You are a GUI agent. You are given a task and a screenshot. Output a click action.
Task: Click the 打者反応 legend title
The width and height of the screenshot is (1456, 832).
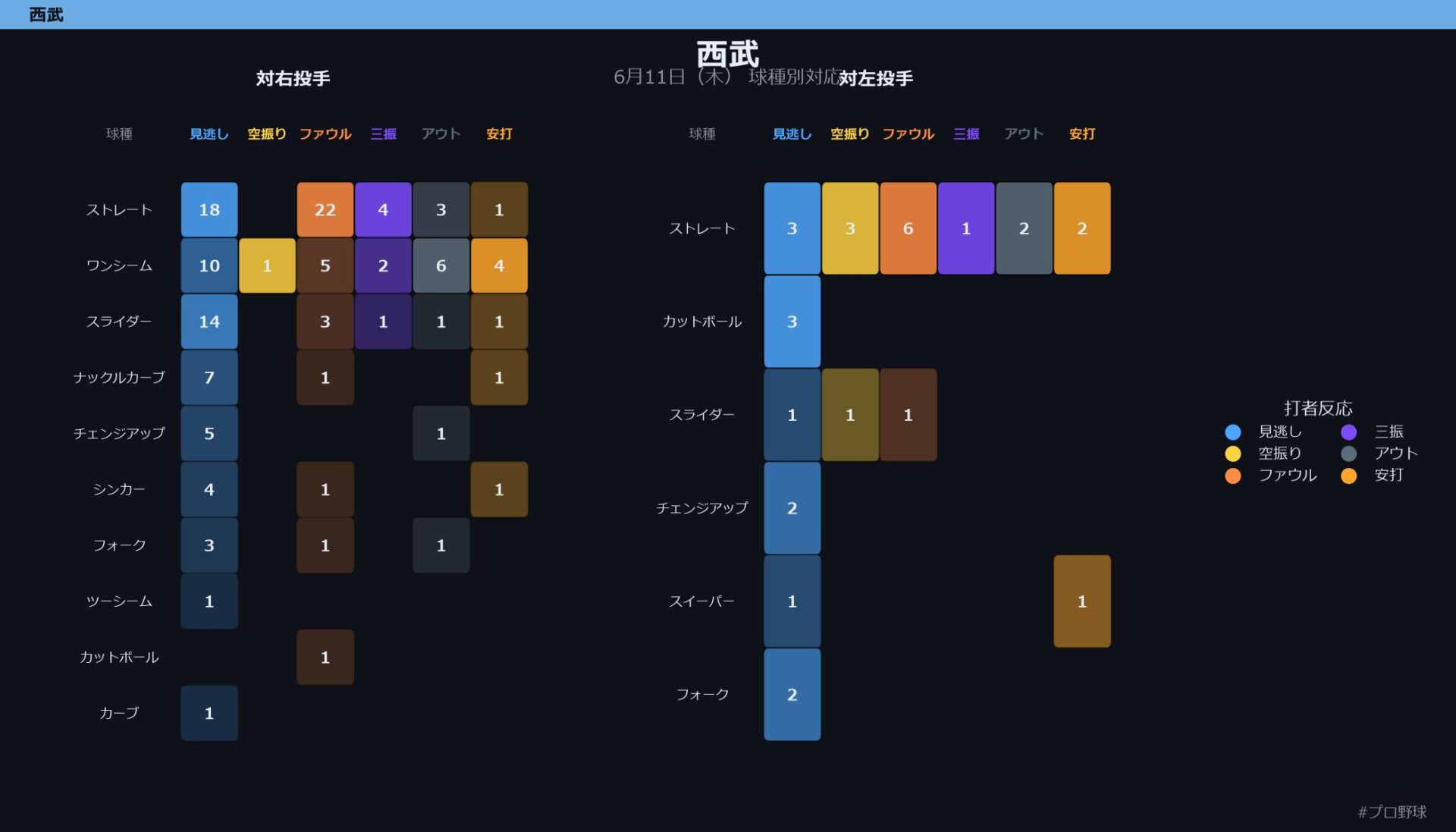click(1318, 408)
